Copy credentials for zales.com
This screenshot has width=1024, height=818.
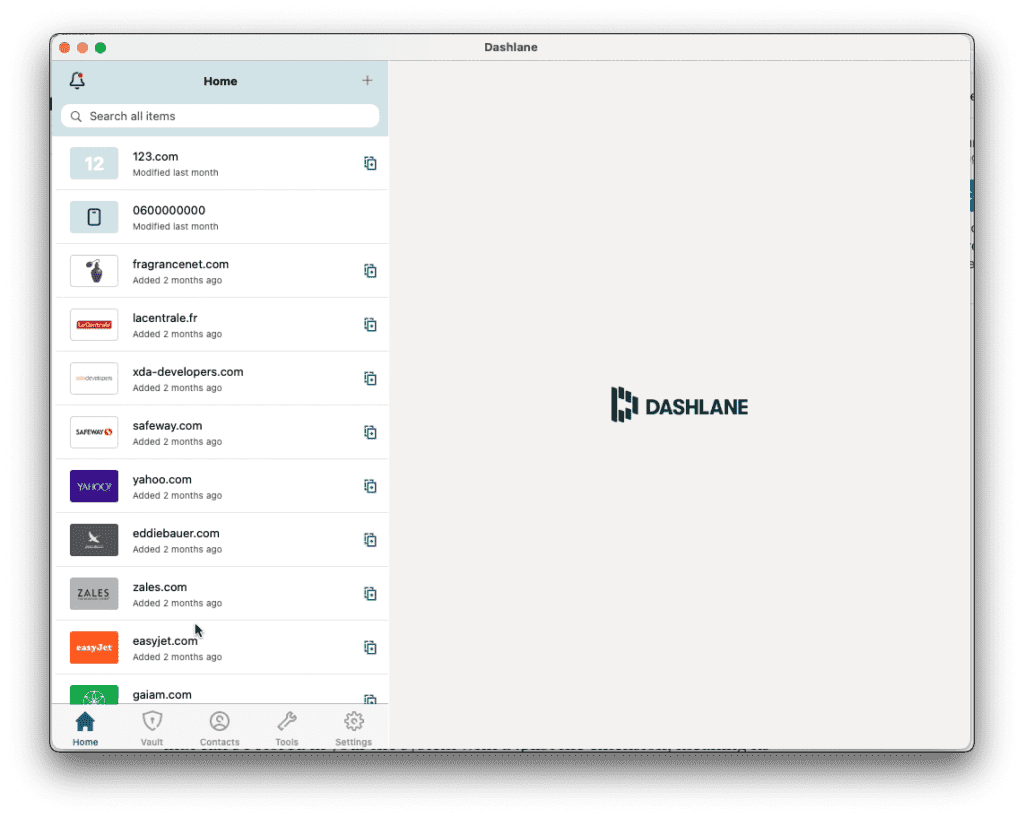(x=370, y=594)
